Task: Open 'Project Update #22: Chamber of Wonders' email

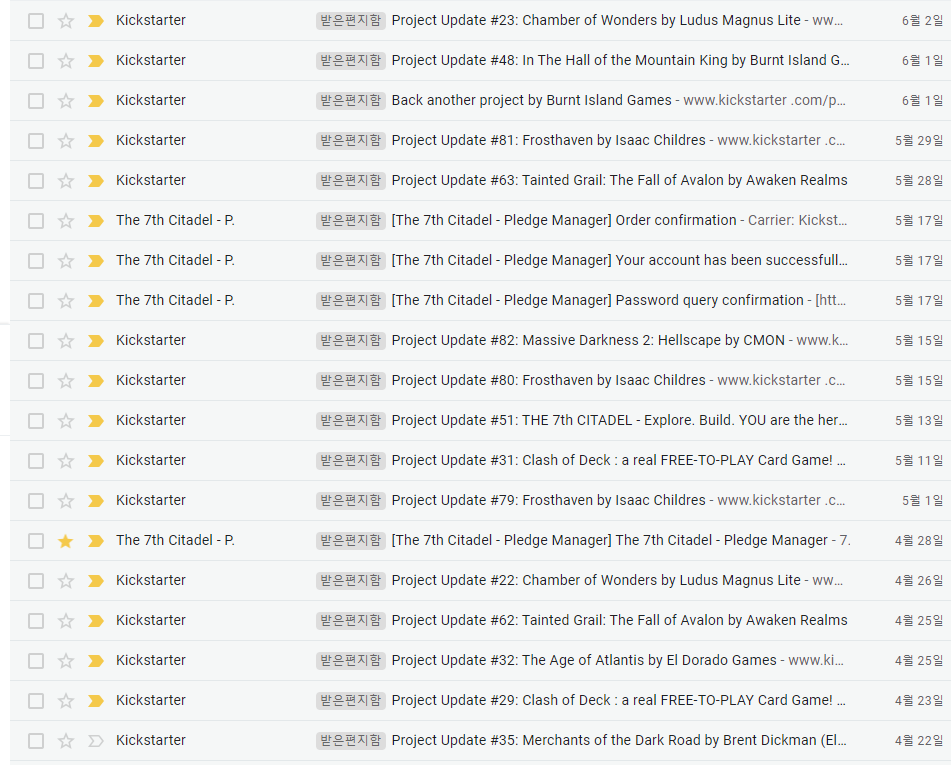Action: [x=596, y=581]
